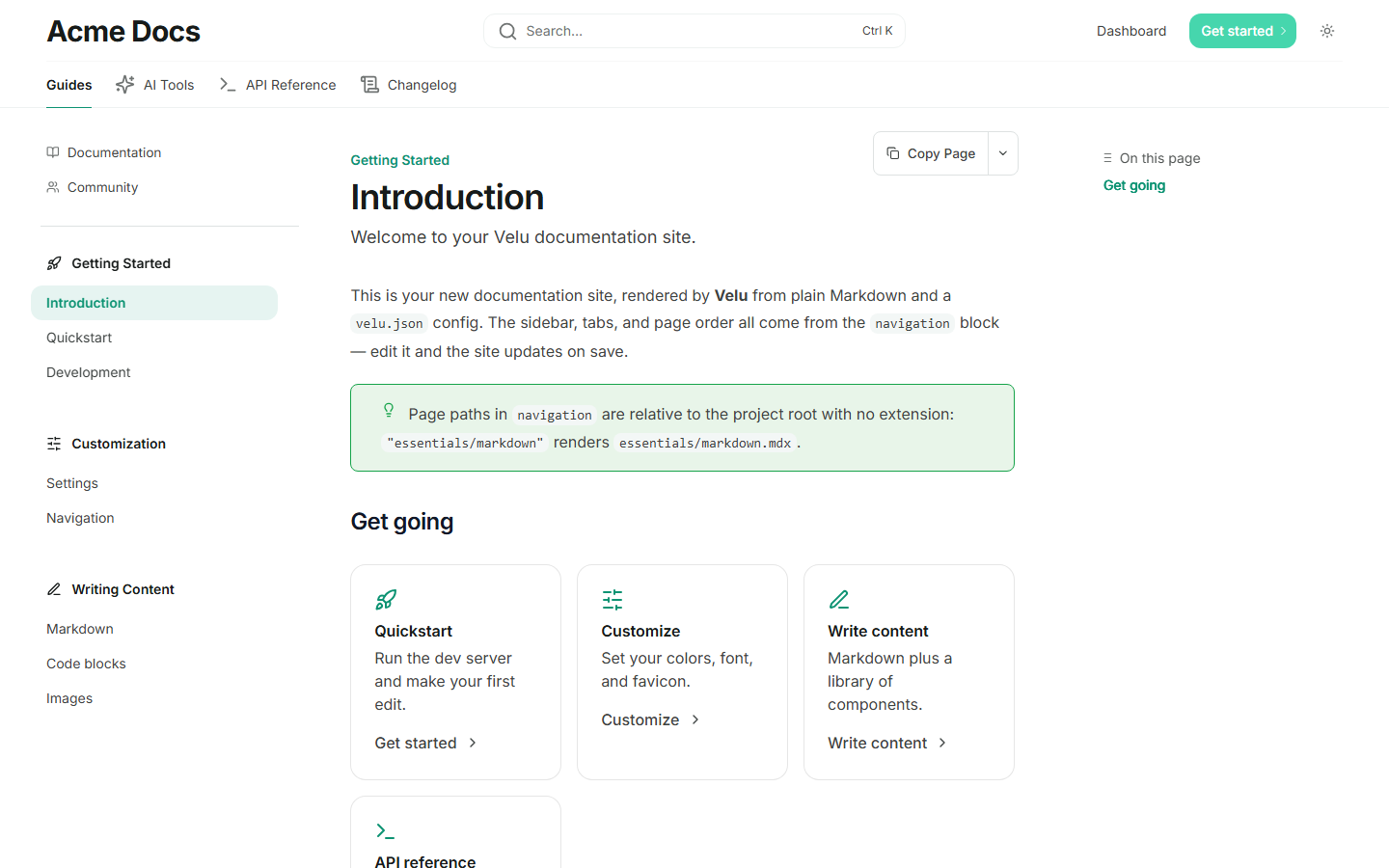Open the Quickstart page in the sidebar
This screenshot has height=868, width=1389.
pos(79,338)
